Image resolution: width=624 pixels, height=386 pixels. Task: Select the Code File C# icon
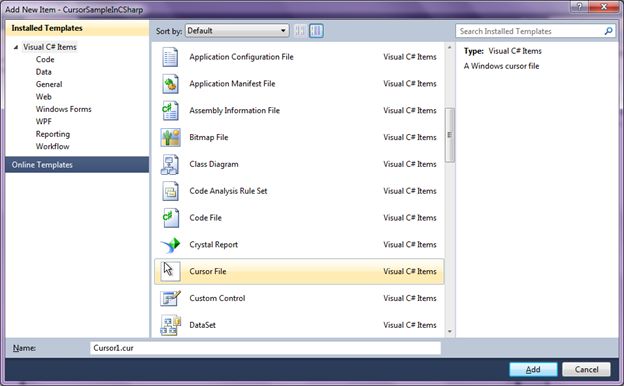[x=170, y=218]
